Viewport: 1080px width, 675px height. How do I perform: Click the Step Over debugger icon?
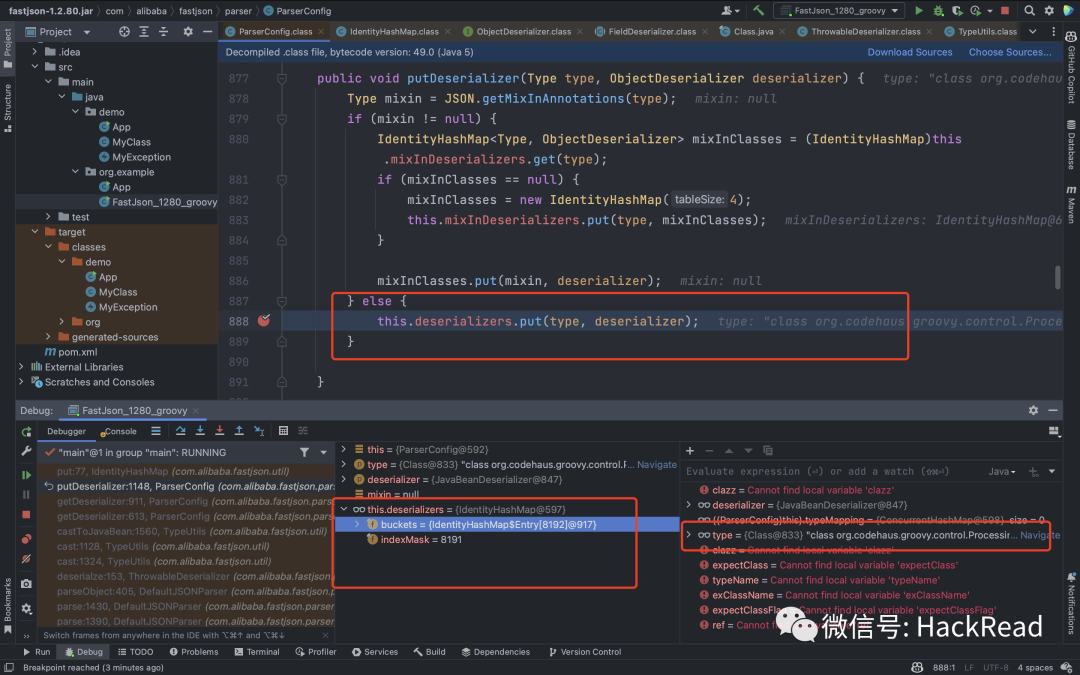point(181,431)
